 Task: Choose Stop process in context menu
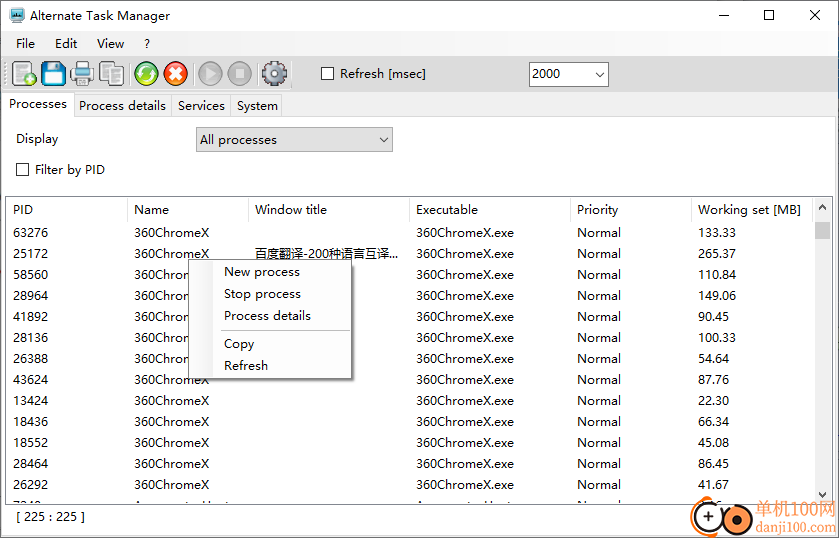(270, 294)
